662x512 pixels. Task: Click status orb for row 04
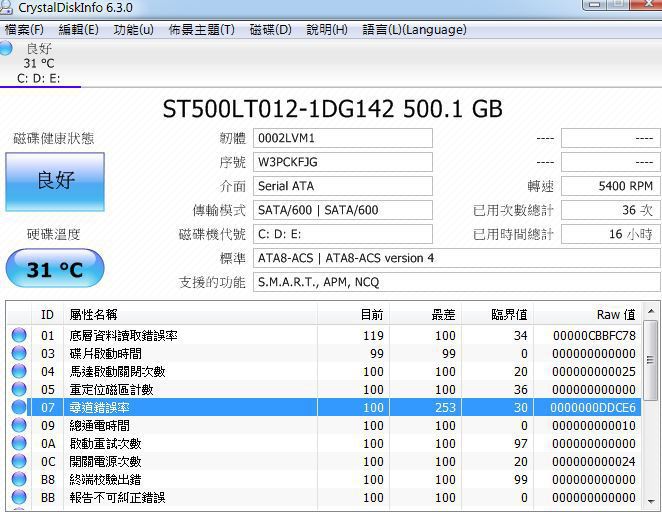(x=19, y=371)
